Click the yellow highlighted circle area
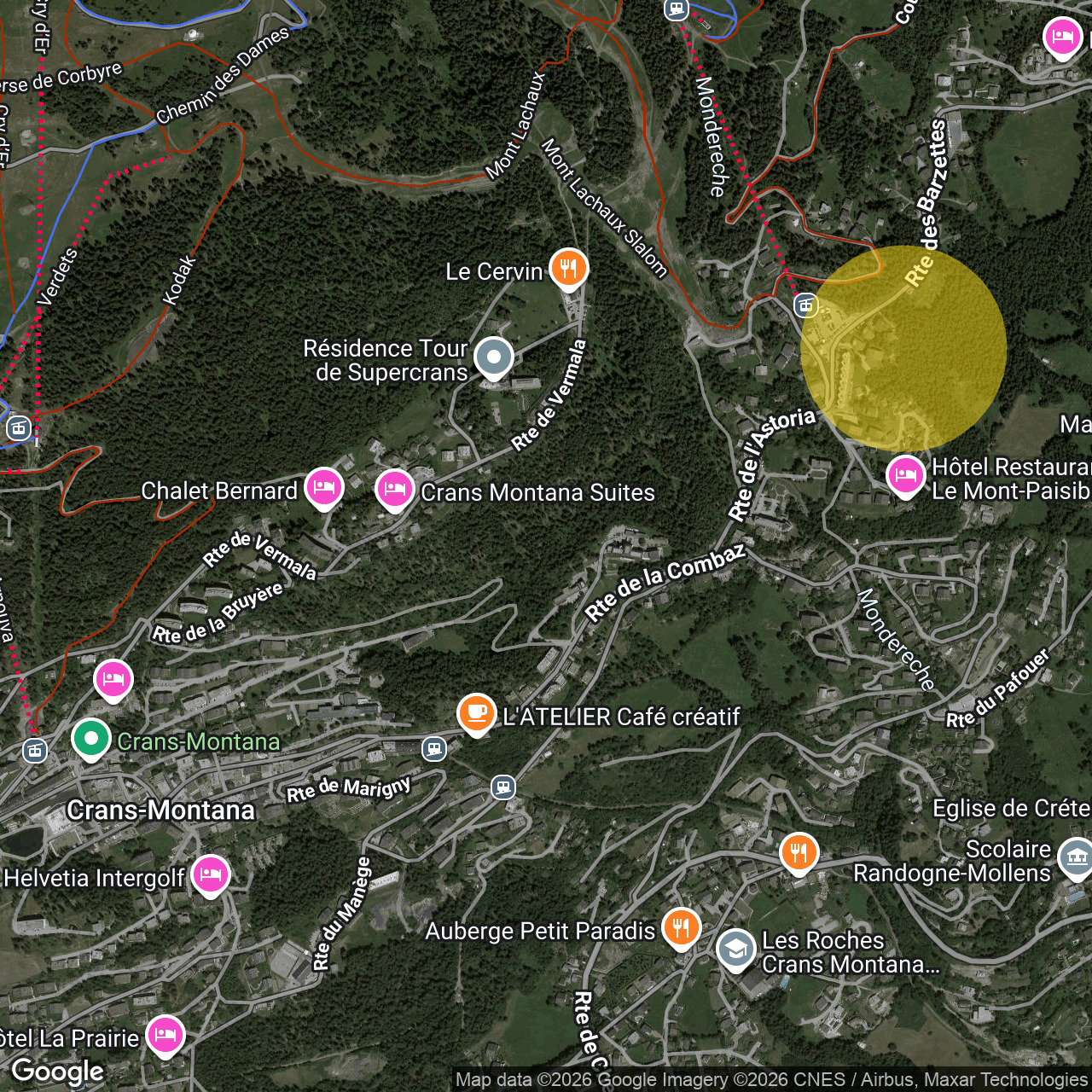The width and height of the screenshot is (1092, 1092). [x=903, y=348]
